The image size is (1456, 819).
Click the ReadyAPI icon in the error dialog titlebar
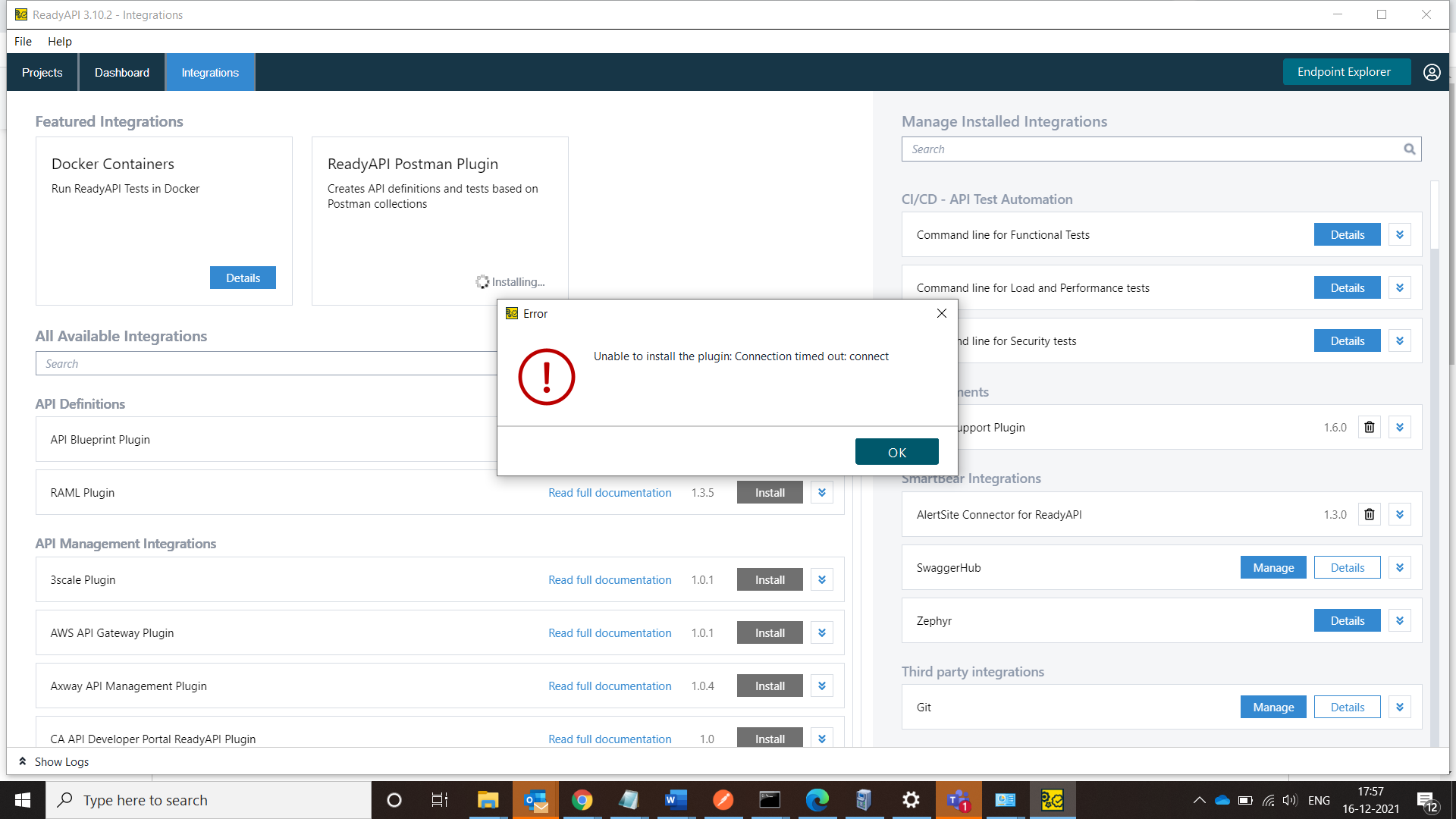point(513,313)
